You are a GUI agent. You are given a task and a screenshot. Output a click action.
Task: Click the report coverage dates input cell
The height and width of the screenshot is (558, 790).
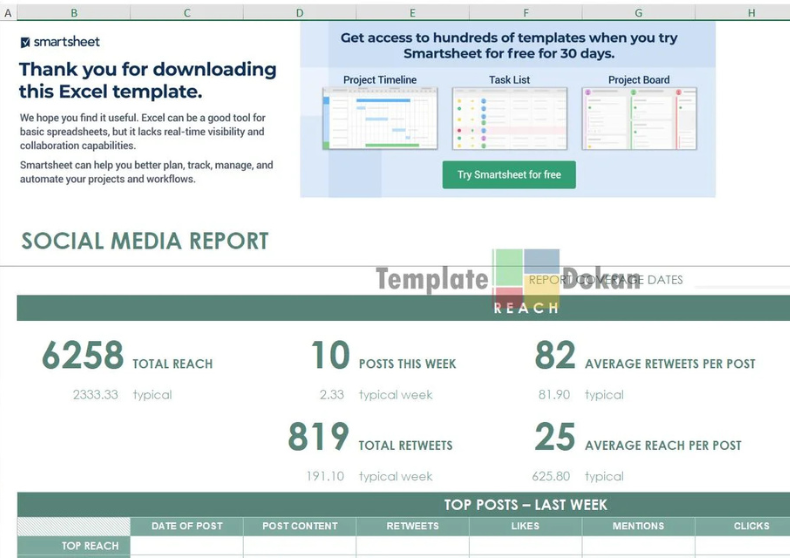tap(743, 278)
